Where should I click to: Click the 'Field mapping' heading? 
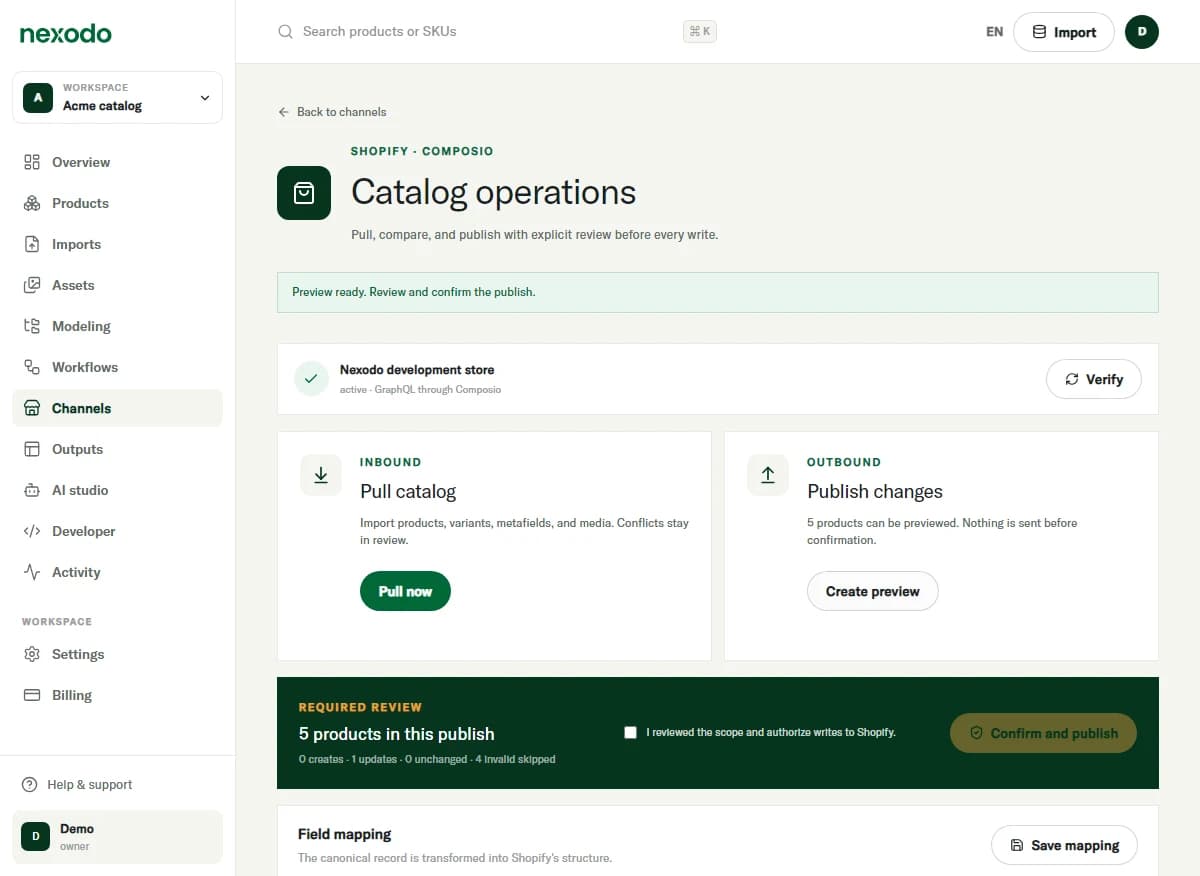(x=345, y=834)
